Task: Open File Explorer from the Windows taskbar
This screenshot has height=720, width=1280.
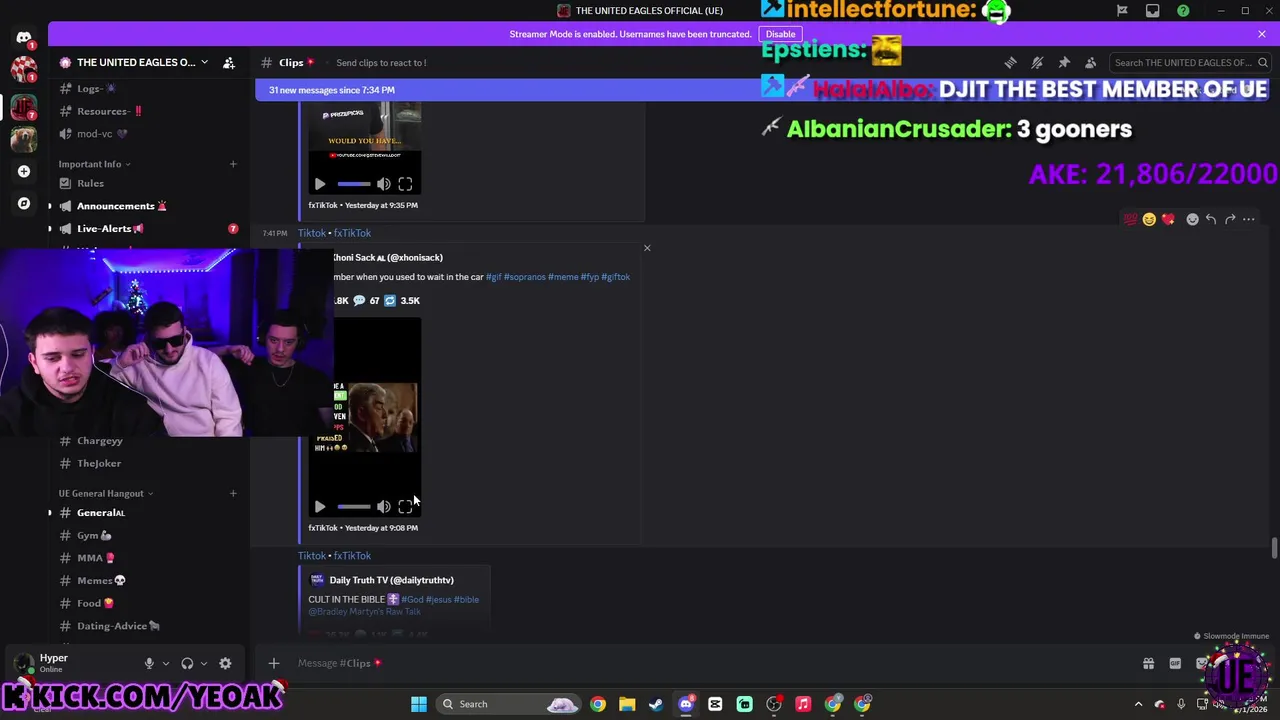Action: coord(627,704)
